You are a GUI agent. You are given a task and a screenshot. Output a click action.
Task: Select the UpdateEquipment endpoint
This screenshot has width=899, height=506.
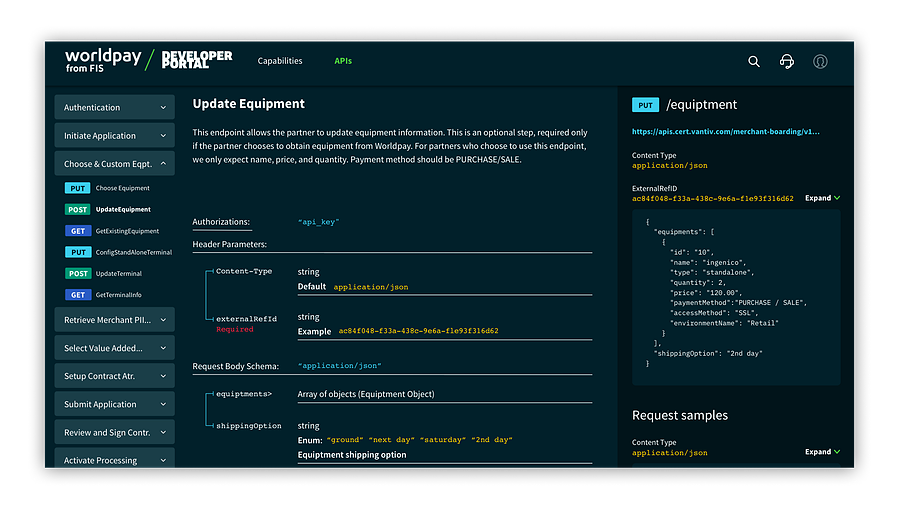(x=123, y=210)
